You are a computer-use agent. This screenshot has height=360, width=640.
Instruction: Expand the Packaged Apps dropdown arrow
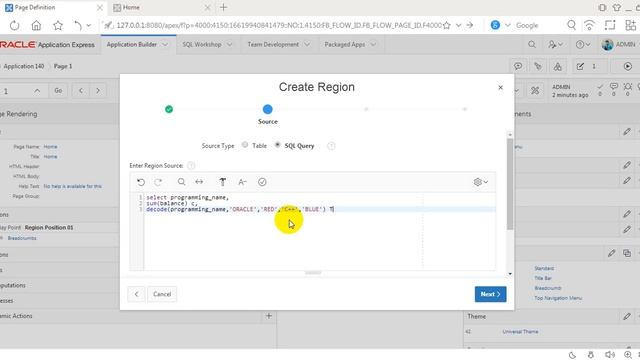click(x=373, y=44)
